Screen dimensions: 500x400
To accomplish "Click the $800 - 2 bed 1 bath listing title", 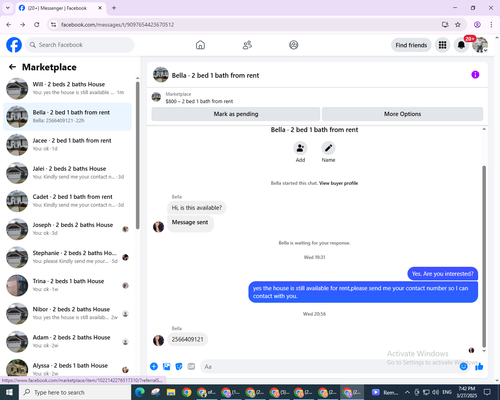I will click(x=199, y=101).
